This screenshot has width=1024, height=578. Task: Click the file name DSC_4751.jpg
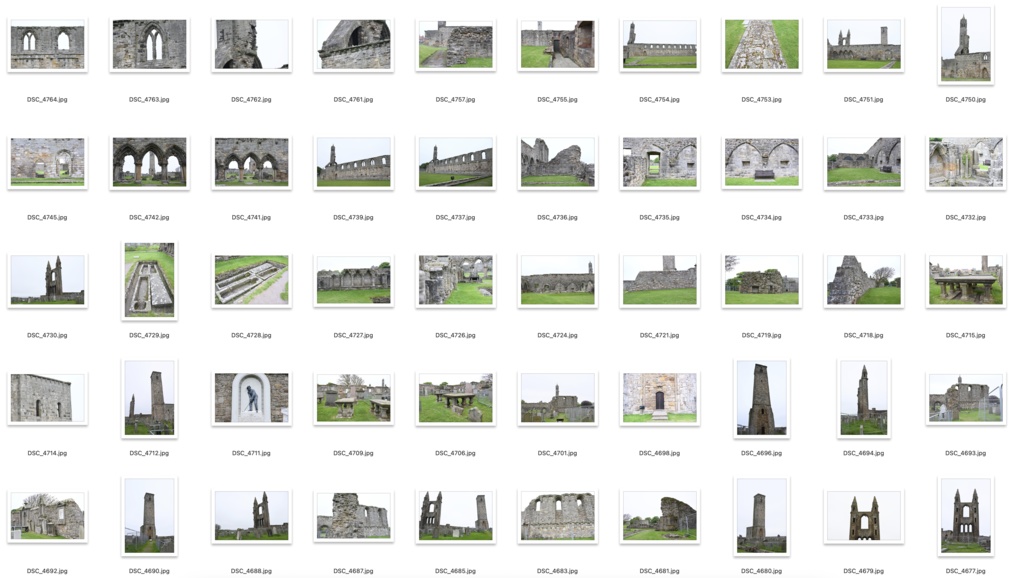863,100
